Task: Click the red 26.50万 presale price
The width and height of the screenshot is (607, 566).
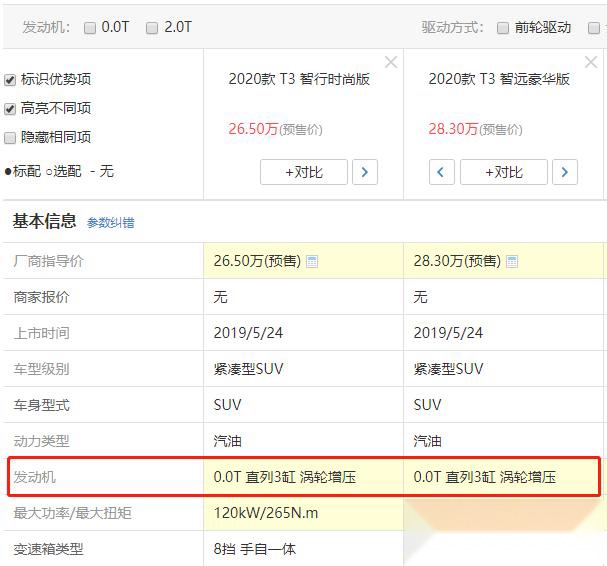Action: tap(253, 129)
